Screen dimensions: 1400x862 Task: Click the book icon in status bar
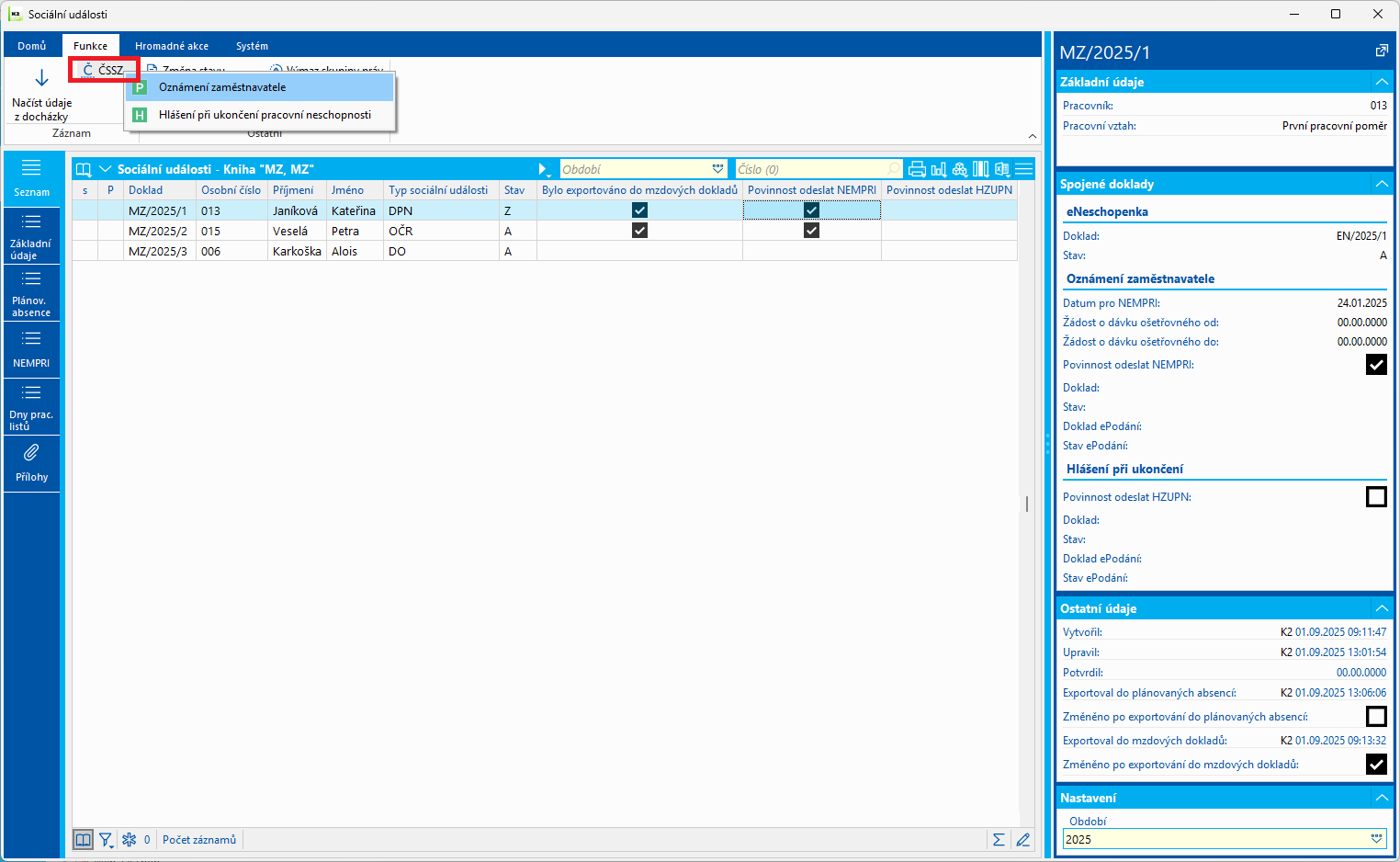pos(83,840)
